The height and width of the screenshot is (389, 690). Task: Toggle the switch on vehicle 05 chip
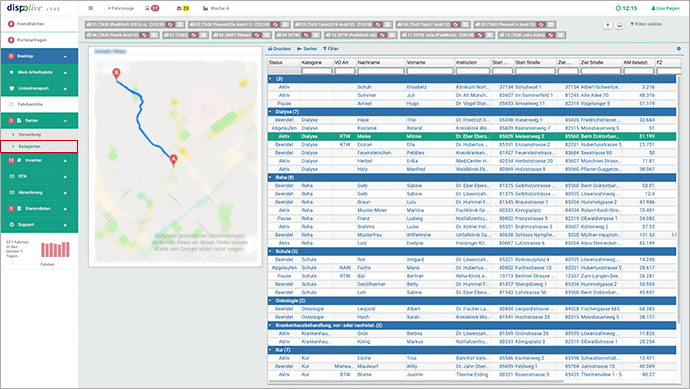coord(551,25)
